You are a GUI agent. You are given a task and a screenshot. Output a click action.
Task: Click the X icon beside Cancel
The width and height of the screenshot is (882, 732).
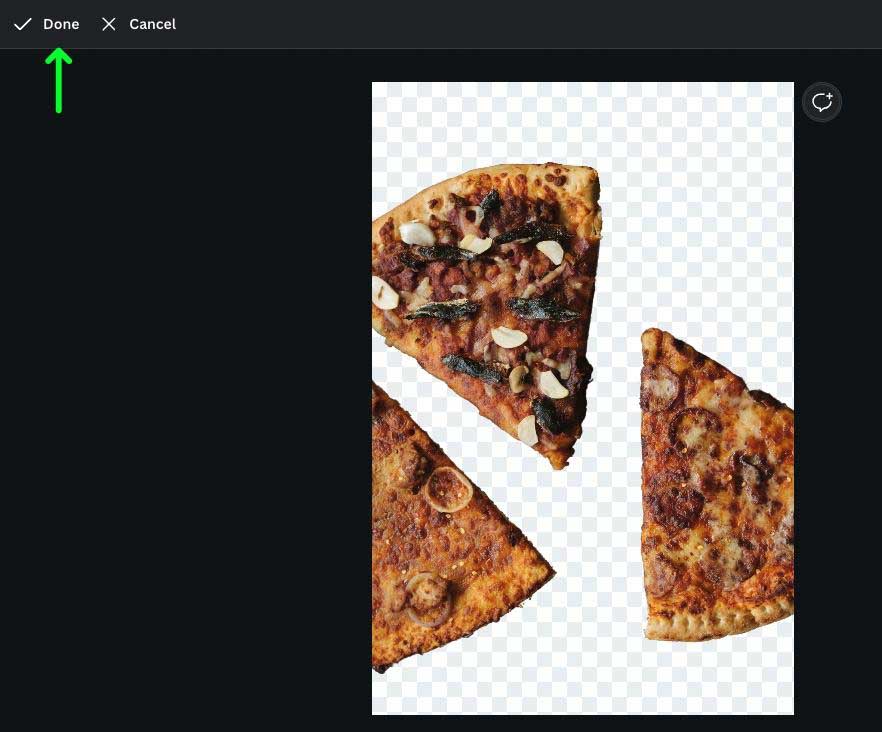(x=109, y=24)
